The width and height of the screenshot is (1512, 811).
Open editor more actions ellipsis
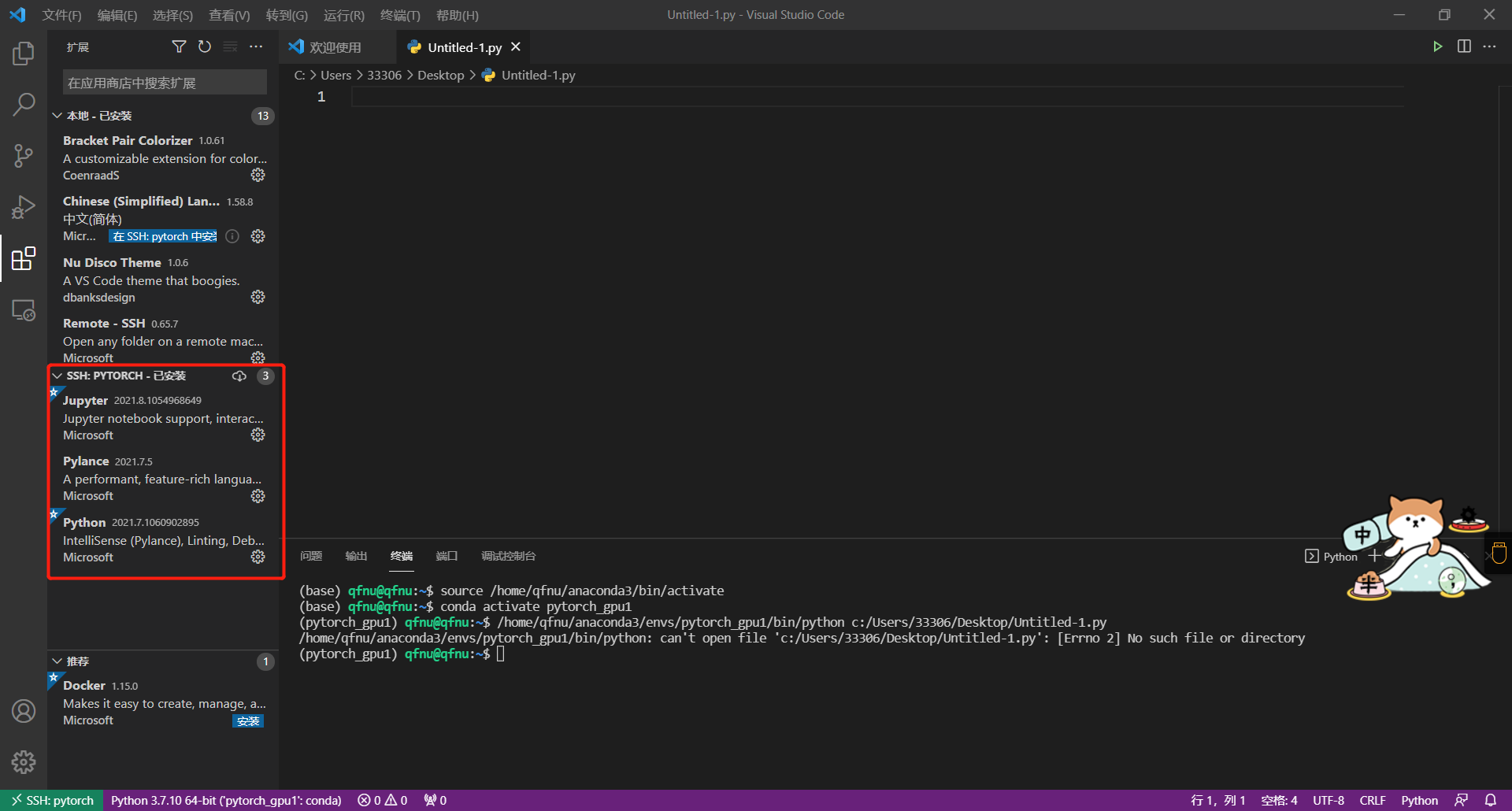tap(1489, 47)
